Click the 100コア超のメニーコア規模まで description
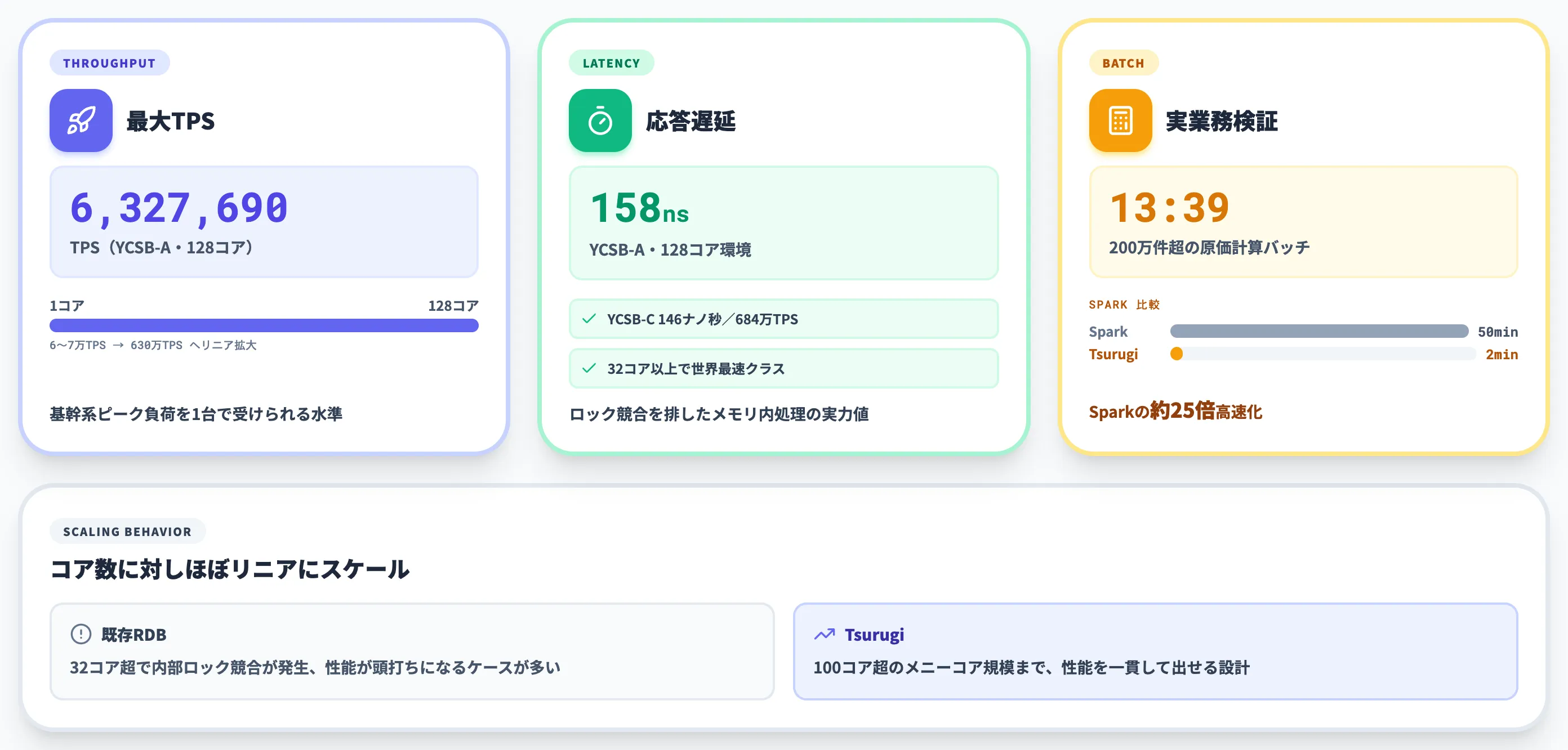Screen dimensions: 1568x750 pyautogui.click(x=1032, y=668)
